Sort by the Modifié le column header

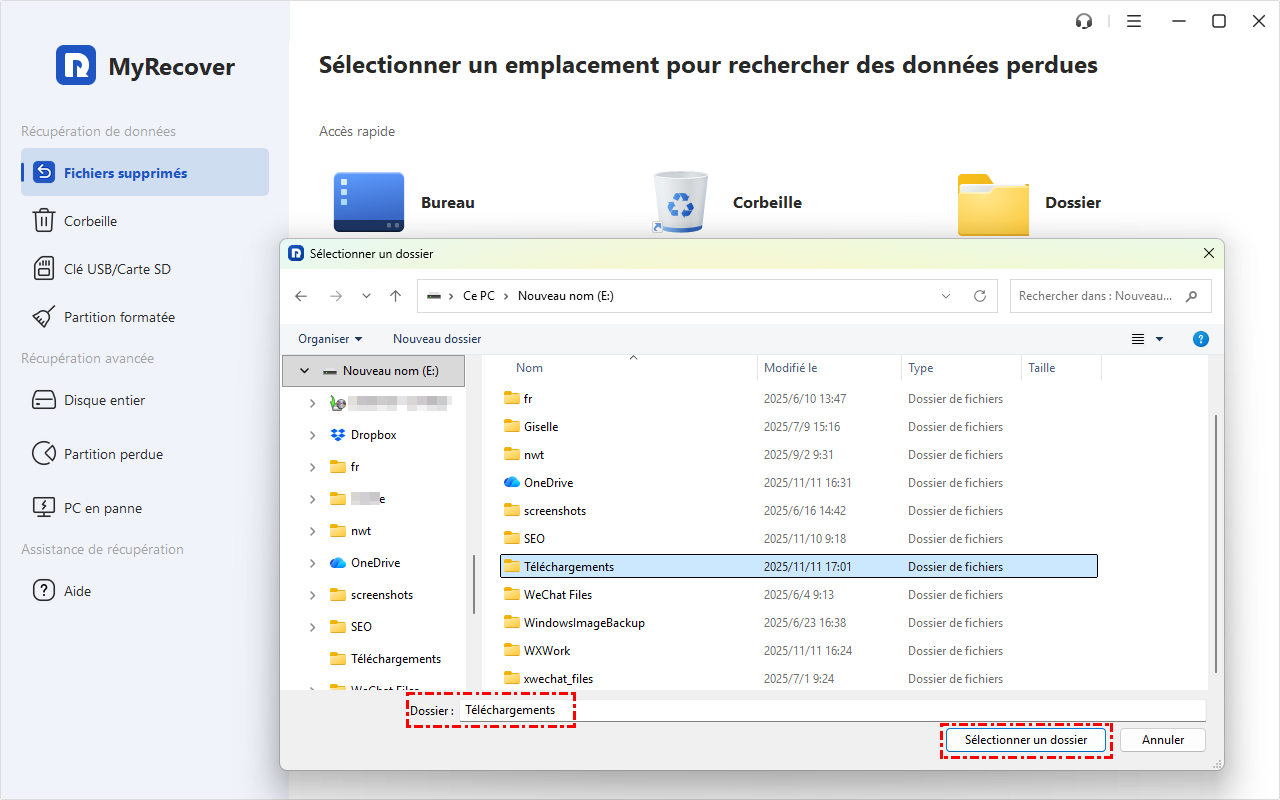point(790,368)
